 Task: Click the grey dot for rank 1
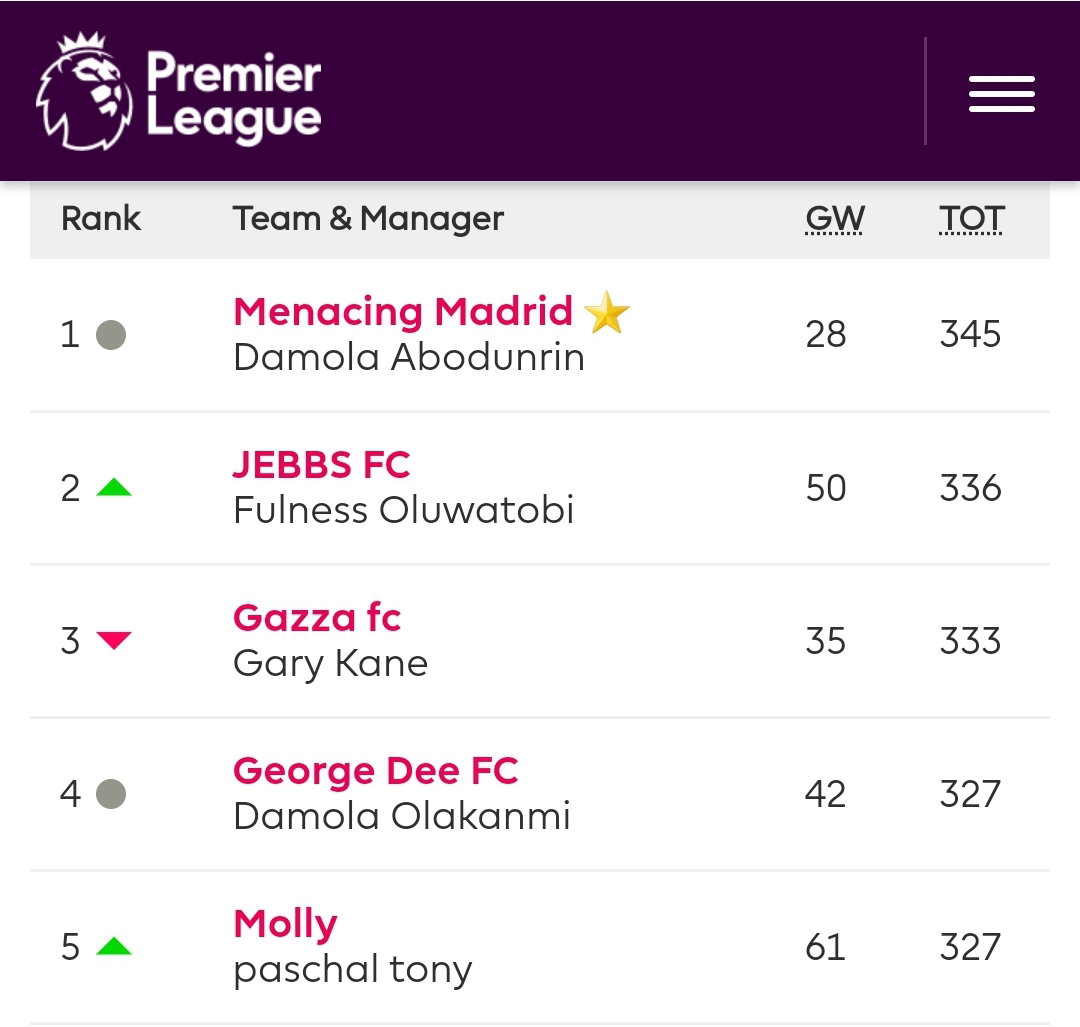[111, 335]
